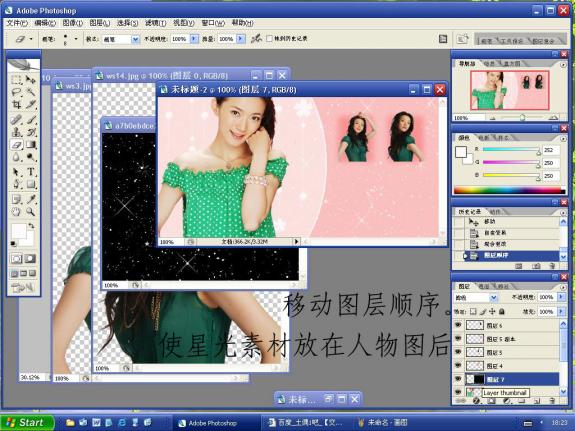
Task: Select the Slice tool
Action: point(31,105)
